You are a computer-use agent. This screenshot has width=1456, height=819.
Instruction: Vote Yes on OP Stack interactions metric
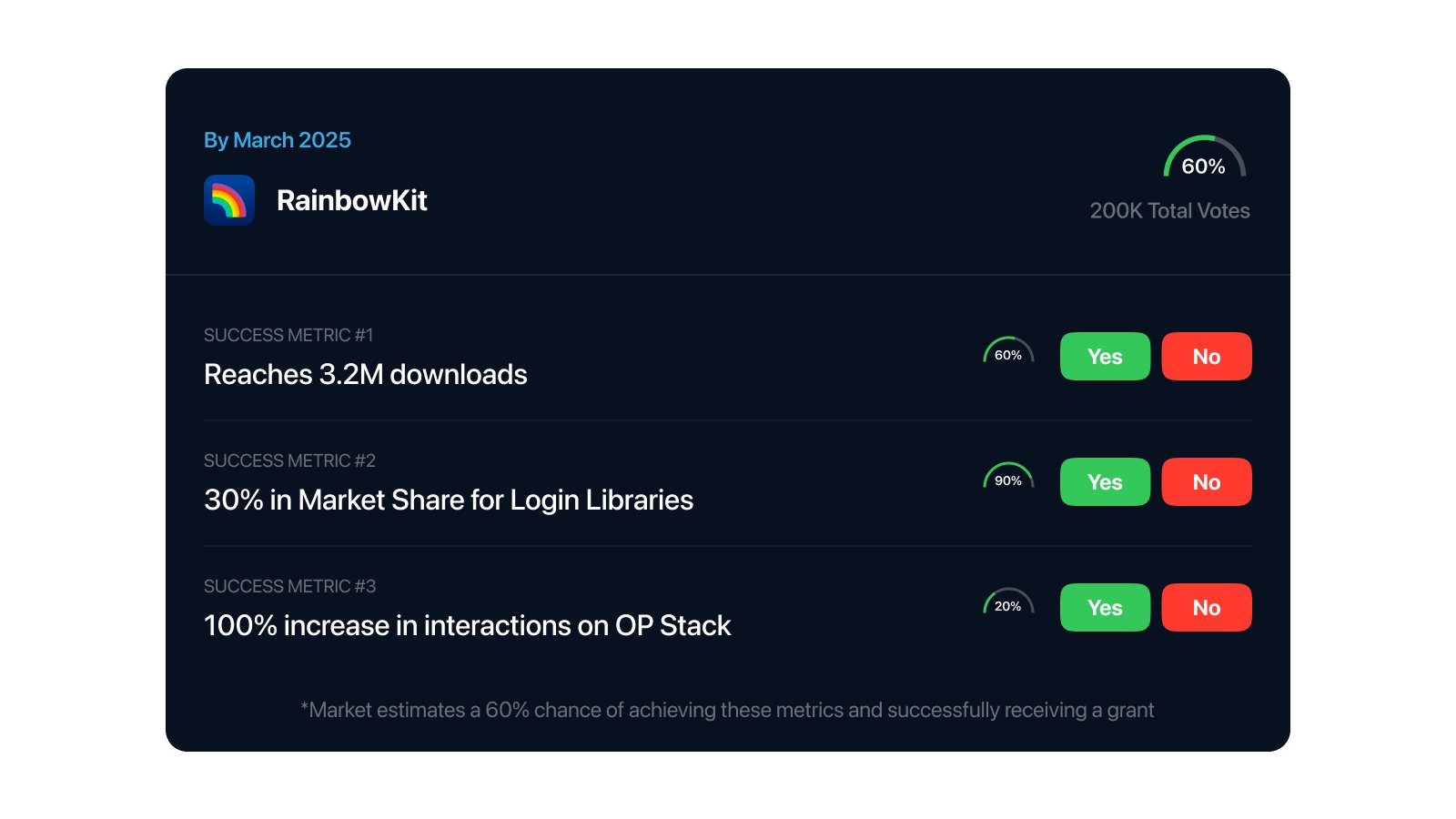pos(1105,608)
